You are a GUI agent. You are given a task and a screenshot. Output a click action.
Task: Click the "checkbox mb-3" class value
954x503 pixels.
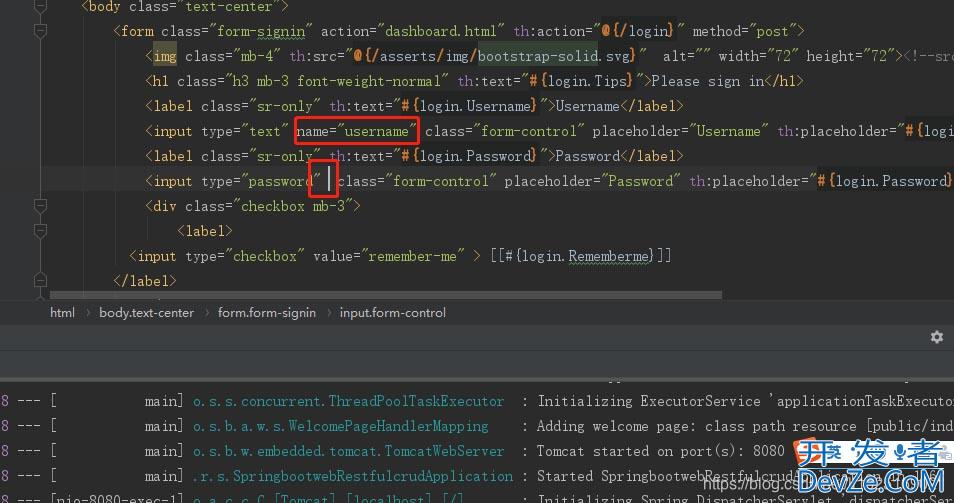tap(294, 206)
